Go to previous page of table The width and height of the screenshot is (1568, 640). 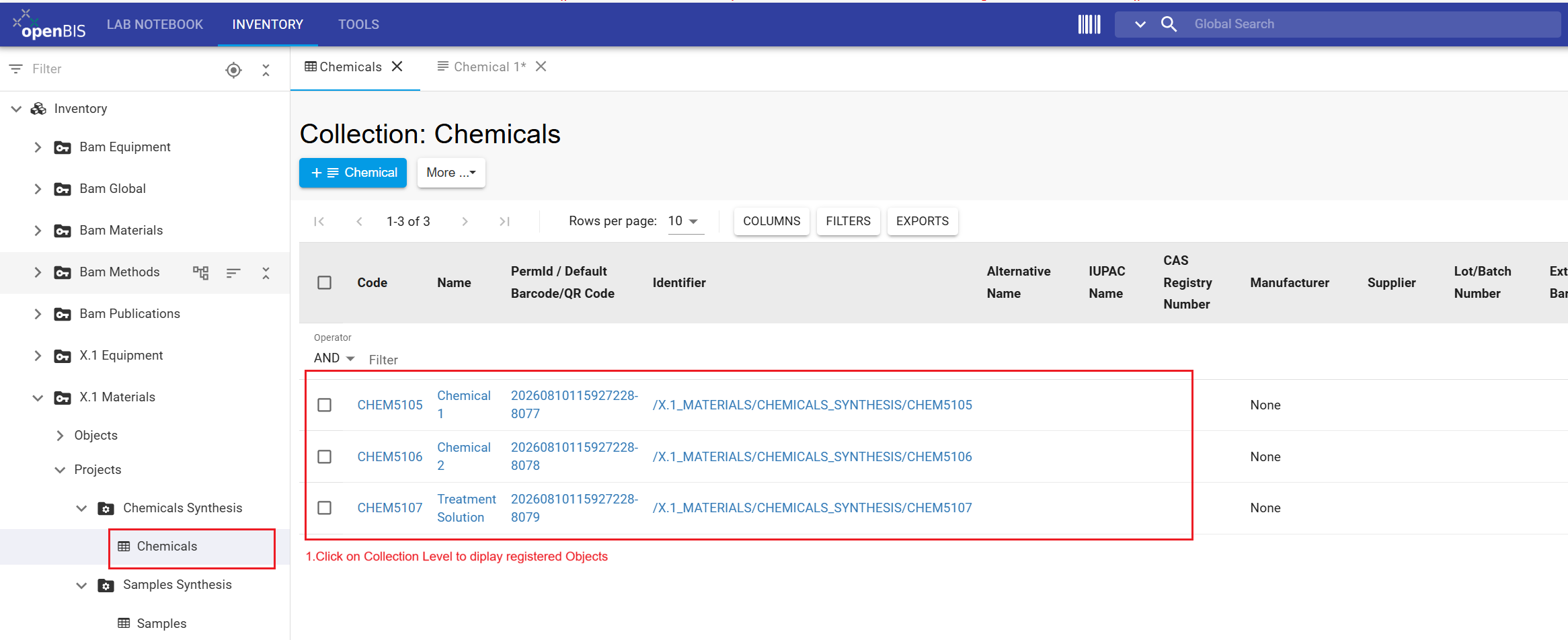point(360,221)
